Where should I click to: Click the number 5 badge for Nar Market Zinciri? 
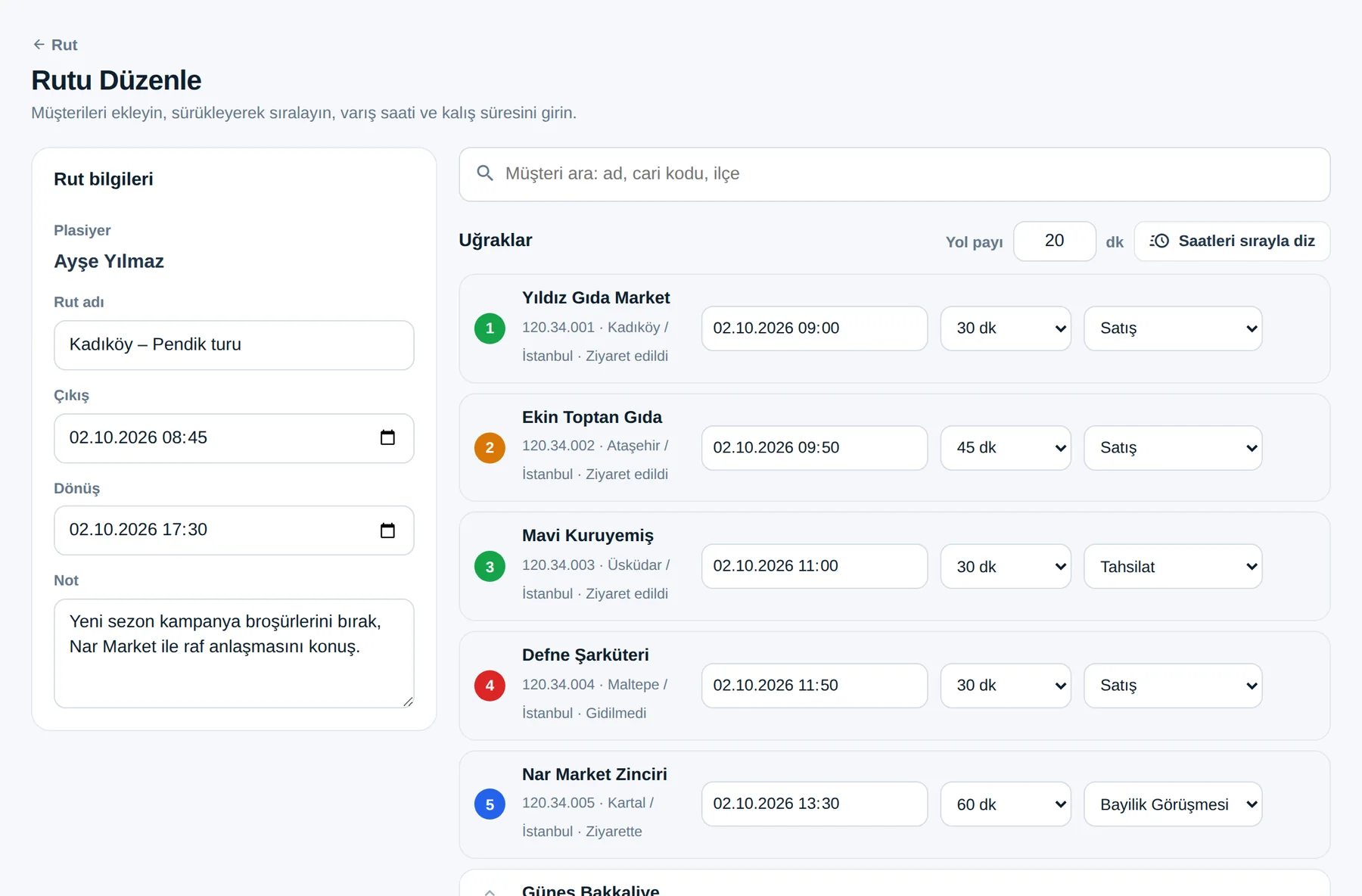pos(490,804)
